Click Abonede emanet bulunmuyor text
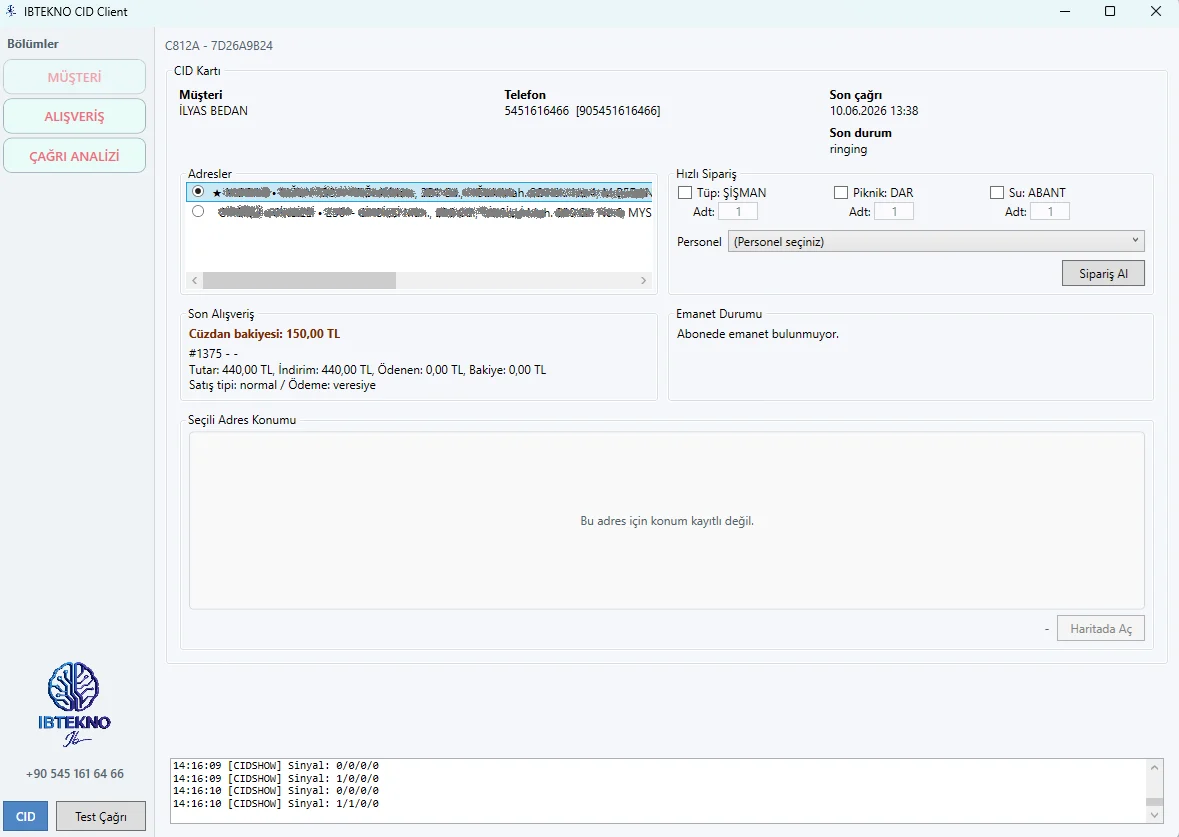This screenshot has width=1179, height=837. (758, 334)
